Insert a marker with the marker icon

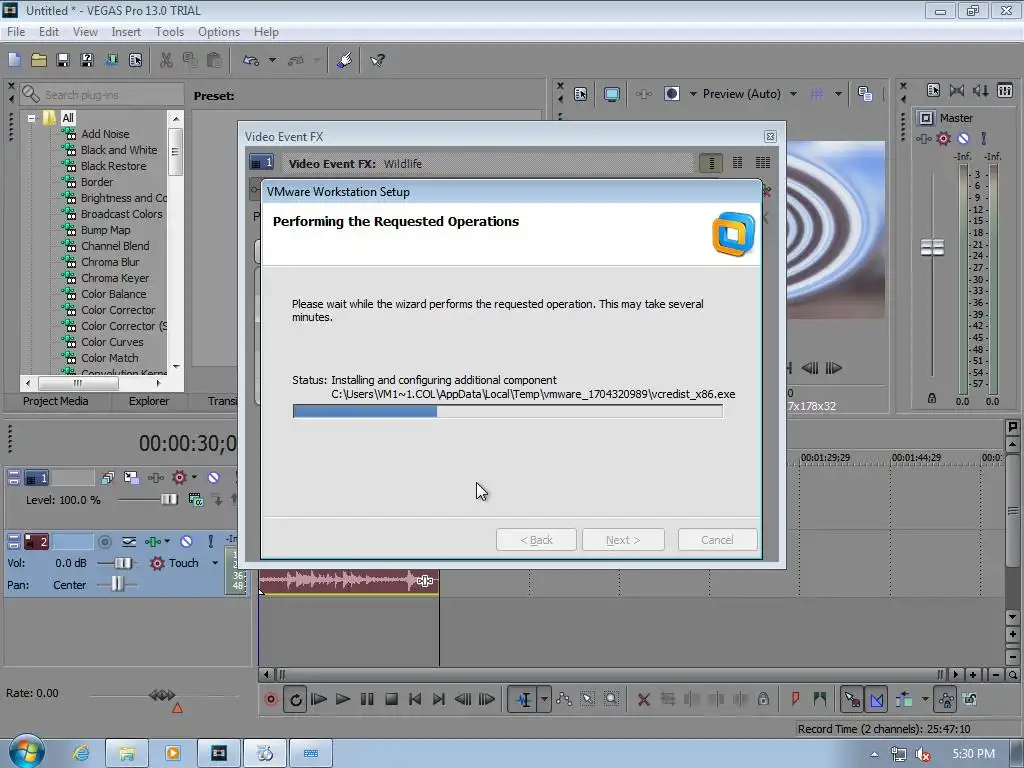click(x=795, y=699)
